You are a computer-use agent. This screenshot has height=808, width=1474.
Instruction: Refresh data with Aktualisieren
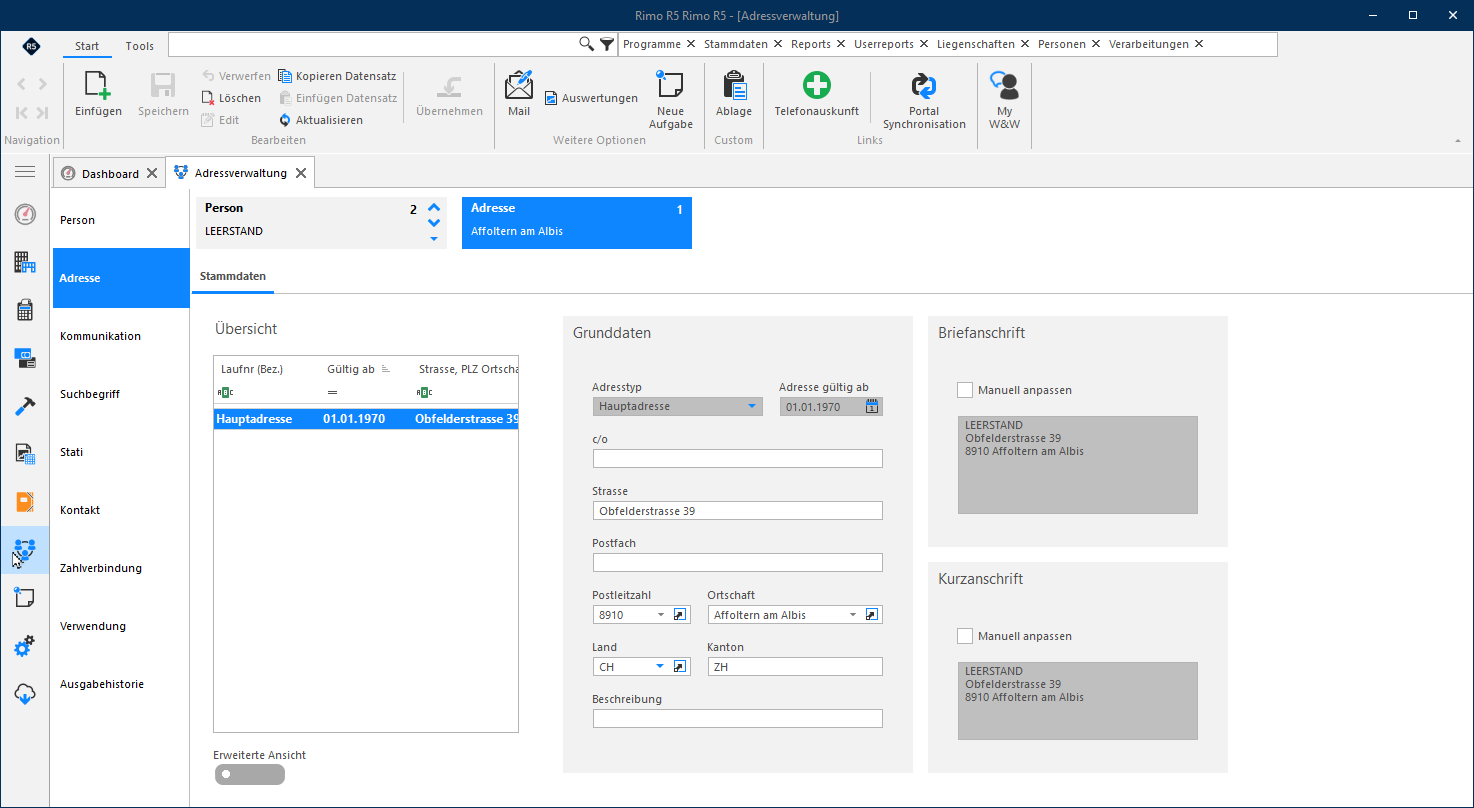321,120
